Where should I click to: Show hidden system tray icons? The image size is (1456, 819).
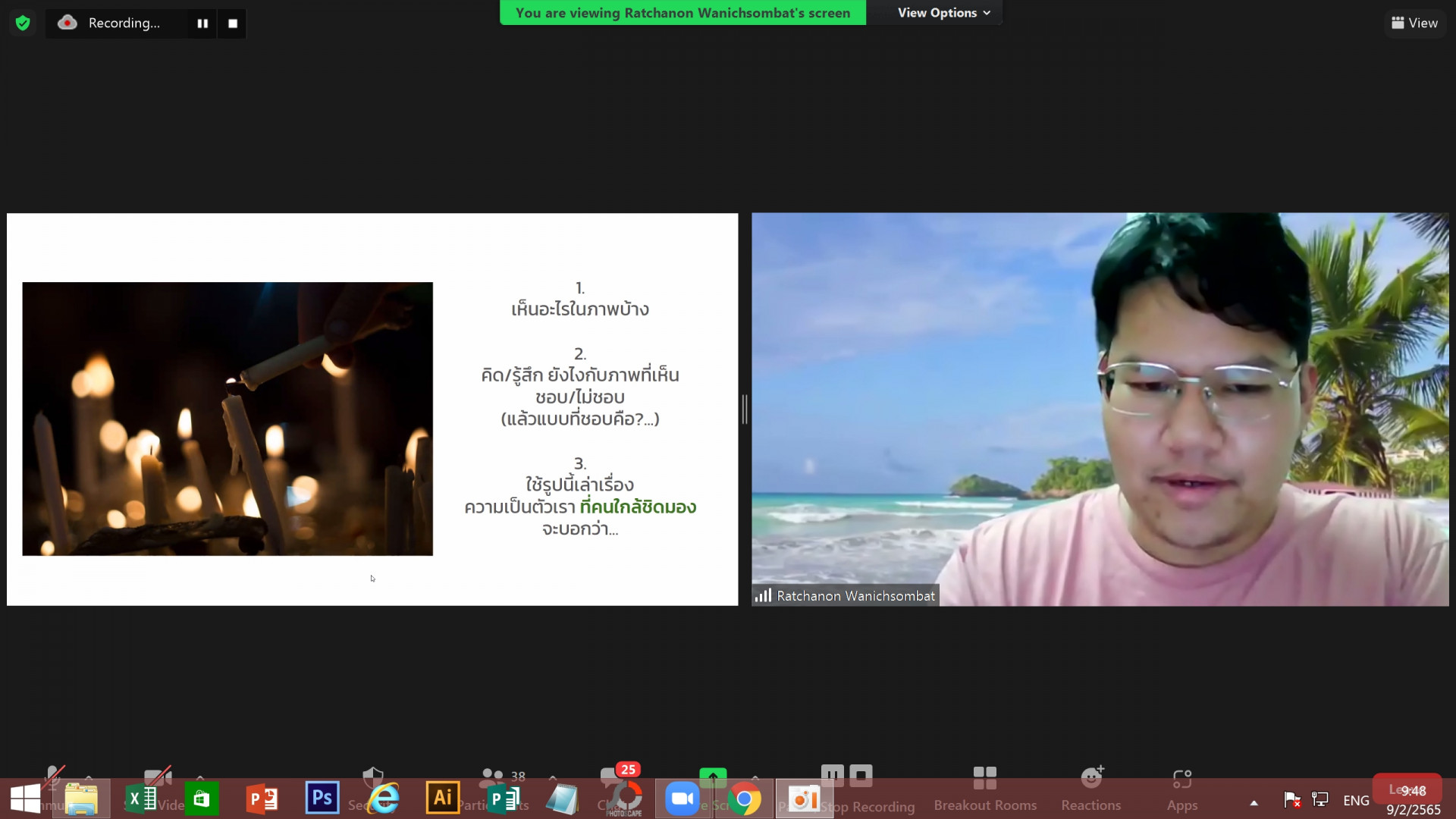(1254, 802)
